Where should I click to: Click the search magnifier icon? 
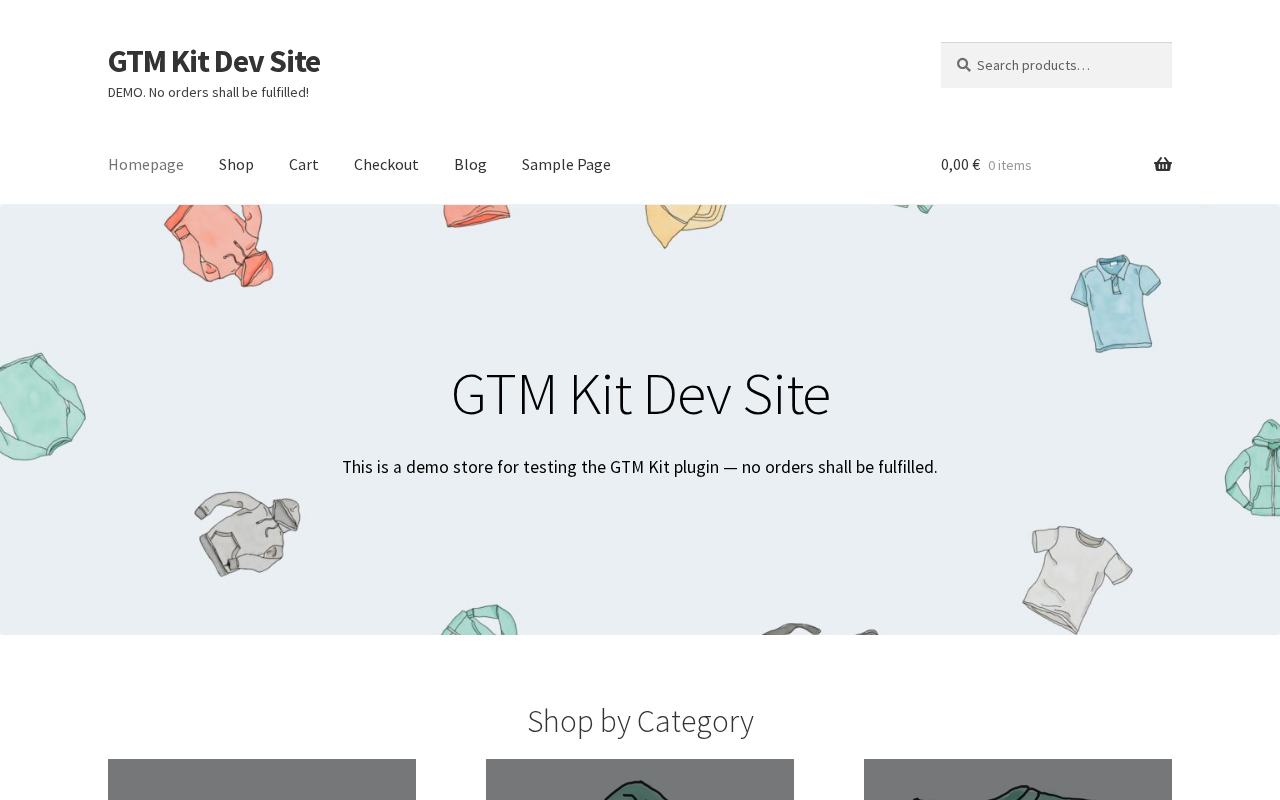(964, 65)
